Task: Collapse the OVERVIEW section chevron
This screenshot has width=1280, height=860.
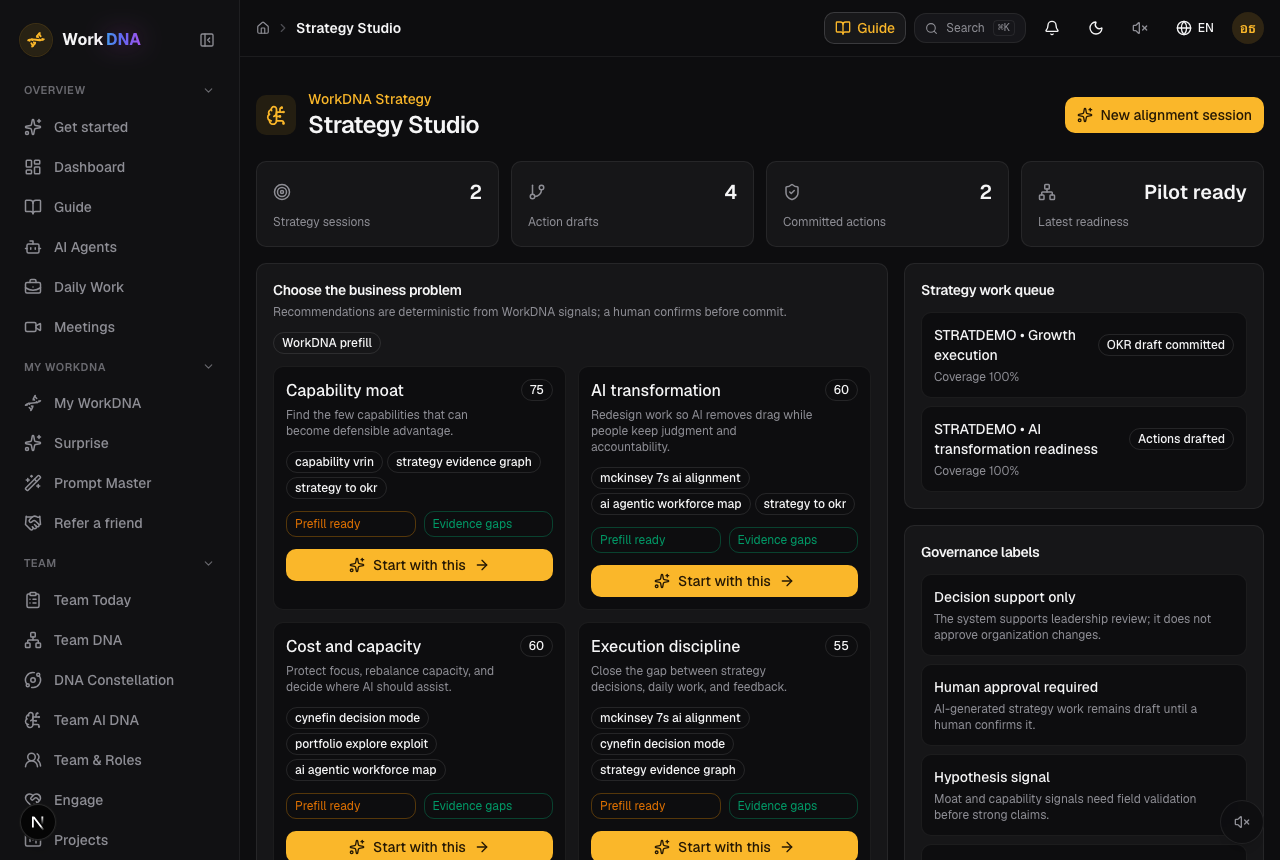Action: 209,90
